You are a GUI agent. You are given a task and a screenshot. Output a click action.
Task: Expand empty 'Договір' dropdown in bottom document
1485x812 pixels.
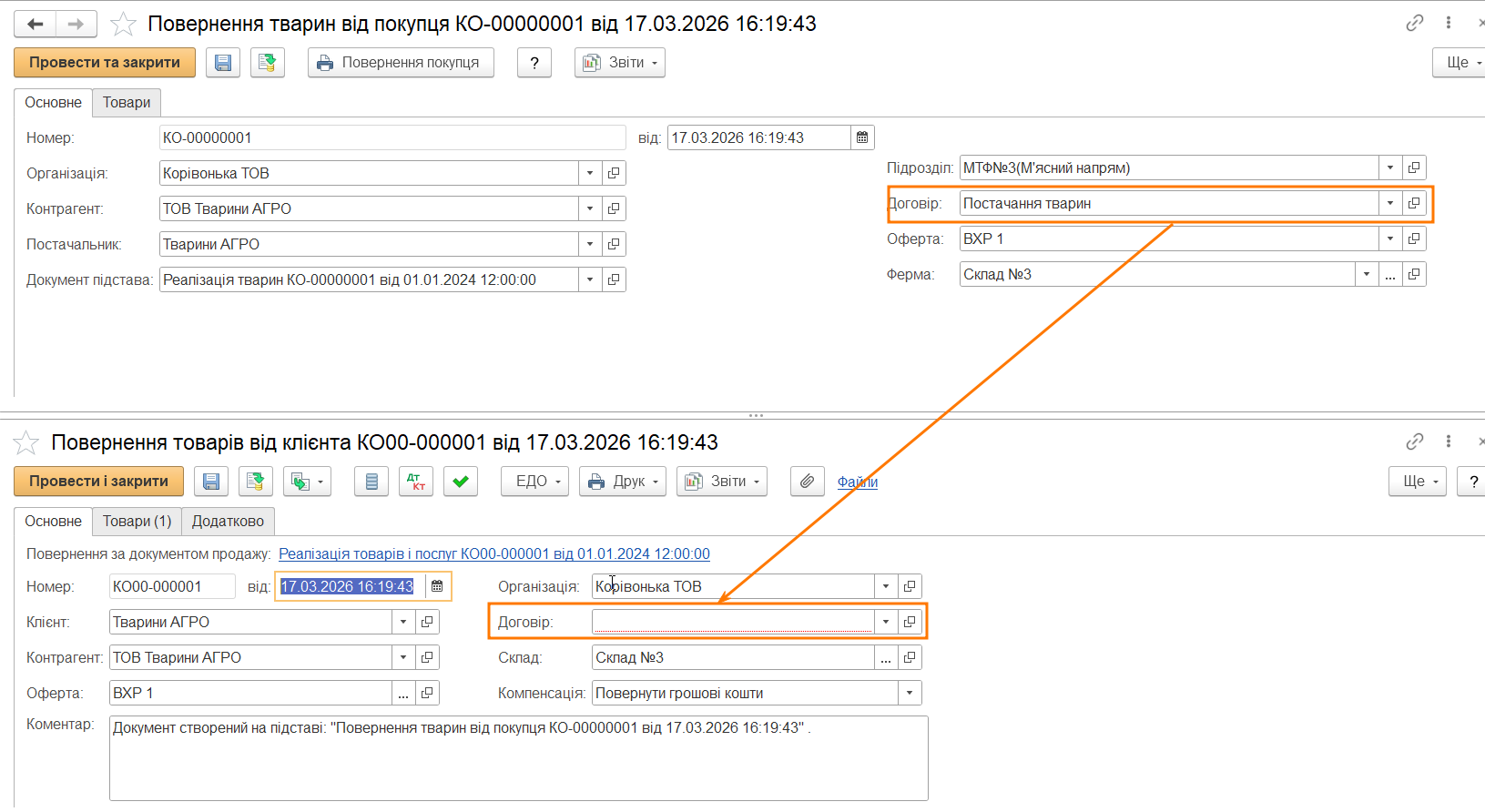886,622
